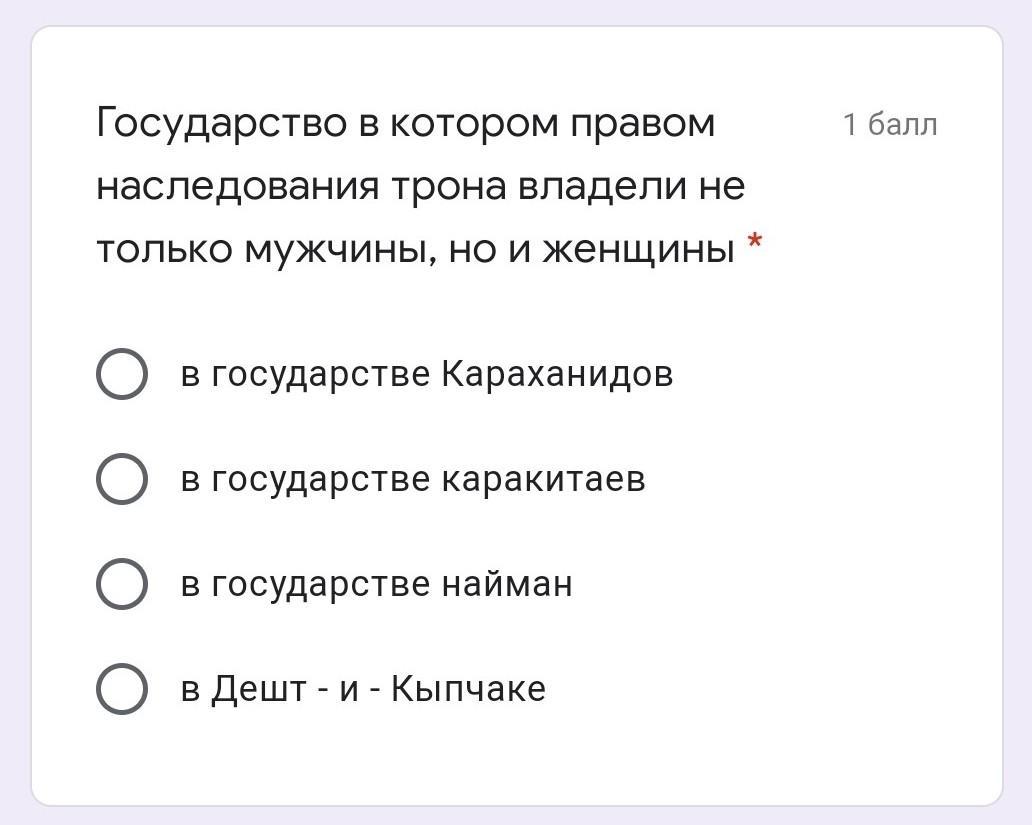Screen dimensions: 1032x825
Task: Click the label text "в государстве каракитаев"
Action: pyautogui.click(x=412, y=479)
